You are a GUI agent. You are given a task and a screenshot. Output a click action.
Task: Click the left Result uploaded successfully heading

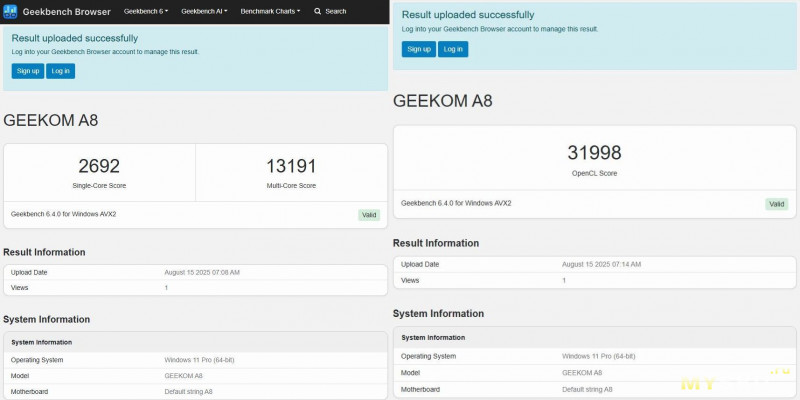(74, 38)
